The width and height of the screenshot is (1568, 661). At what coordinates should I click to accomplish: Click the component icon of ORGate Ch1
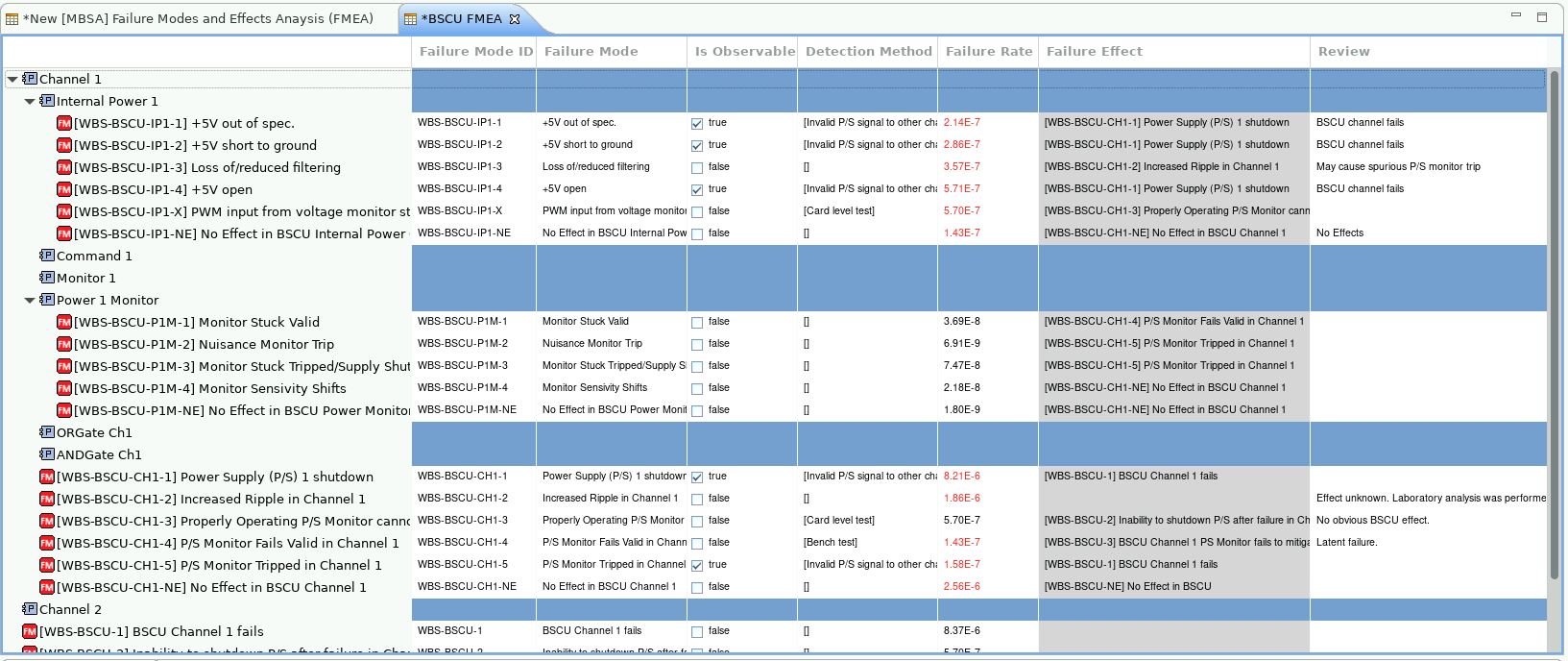click(47, 432)
